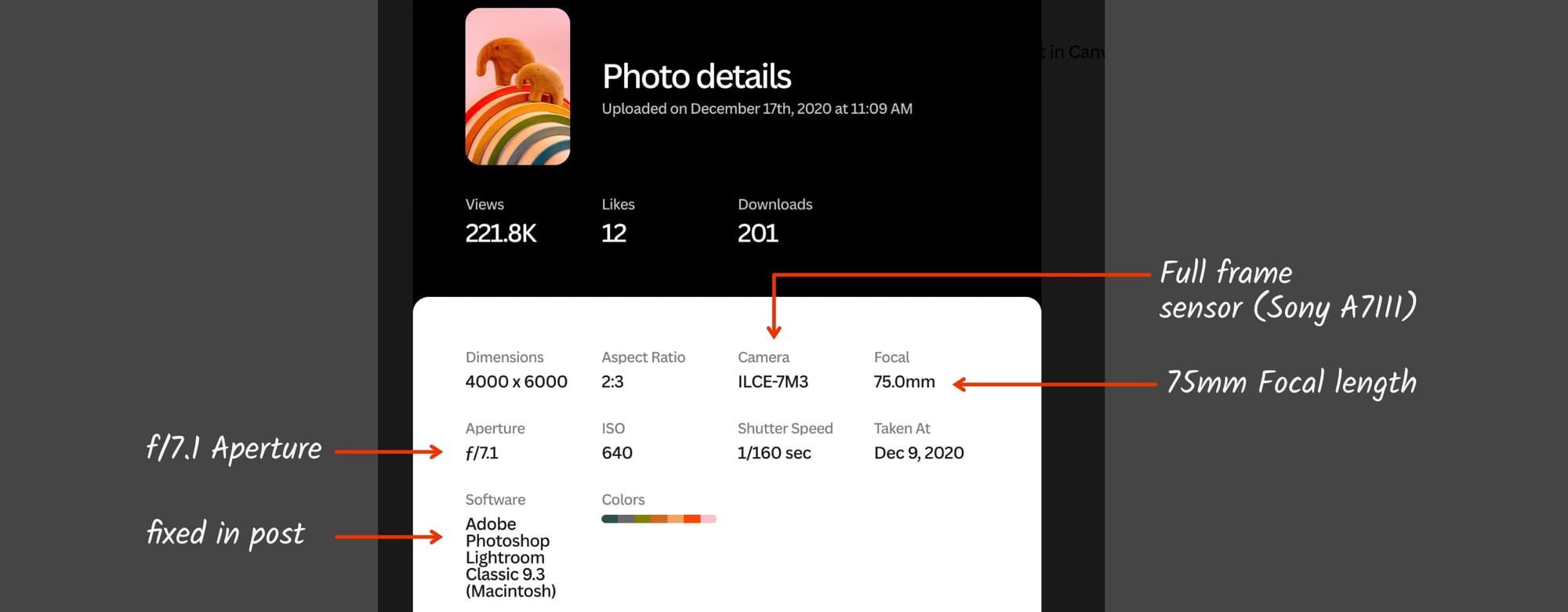Select the 1/160 sec shutter value
Viewport: 1568px width, 612px height.
point(774,453)
